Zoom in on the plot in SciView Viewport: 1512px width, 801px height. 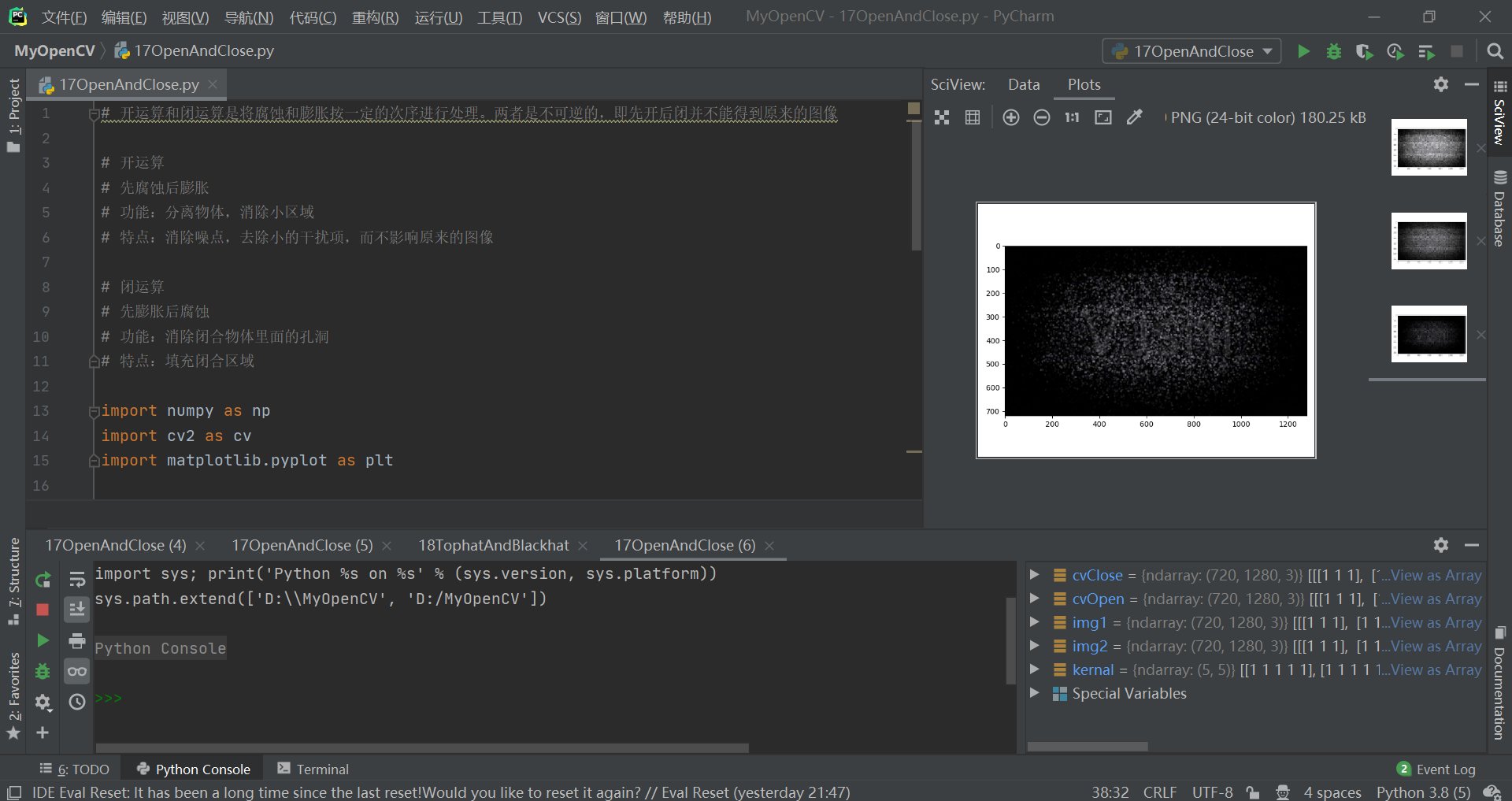click(1011, 117)
